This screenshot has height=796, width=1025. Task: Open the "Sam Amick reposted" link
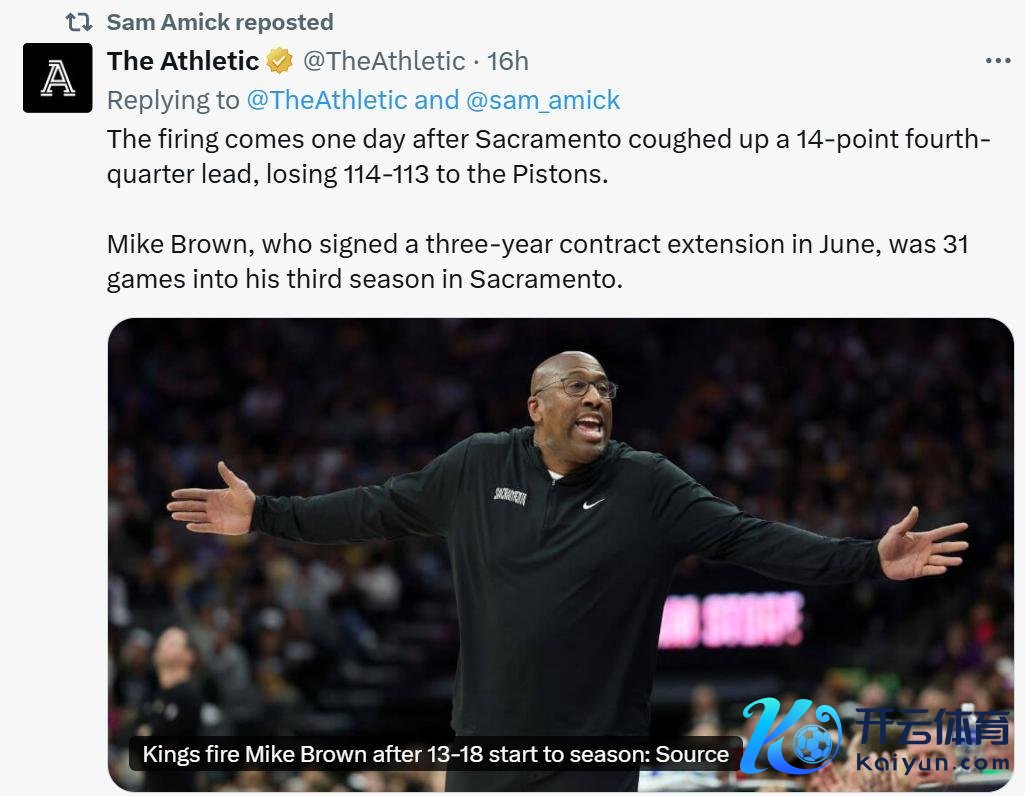pos(220,22)
